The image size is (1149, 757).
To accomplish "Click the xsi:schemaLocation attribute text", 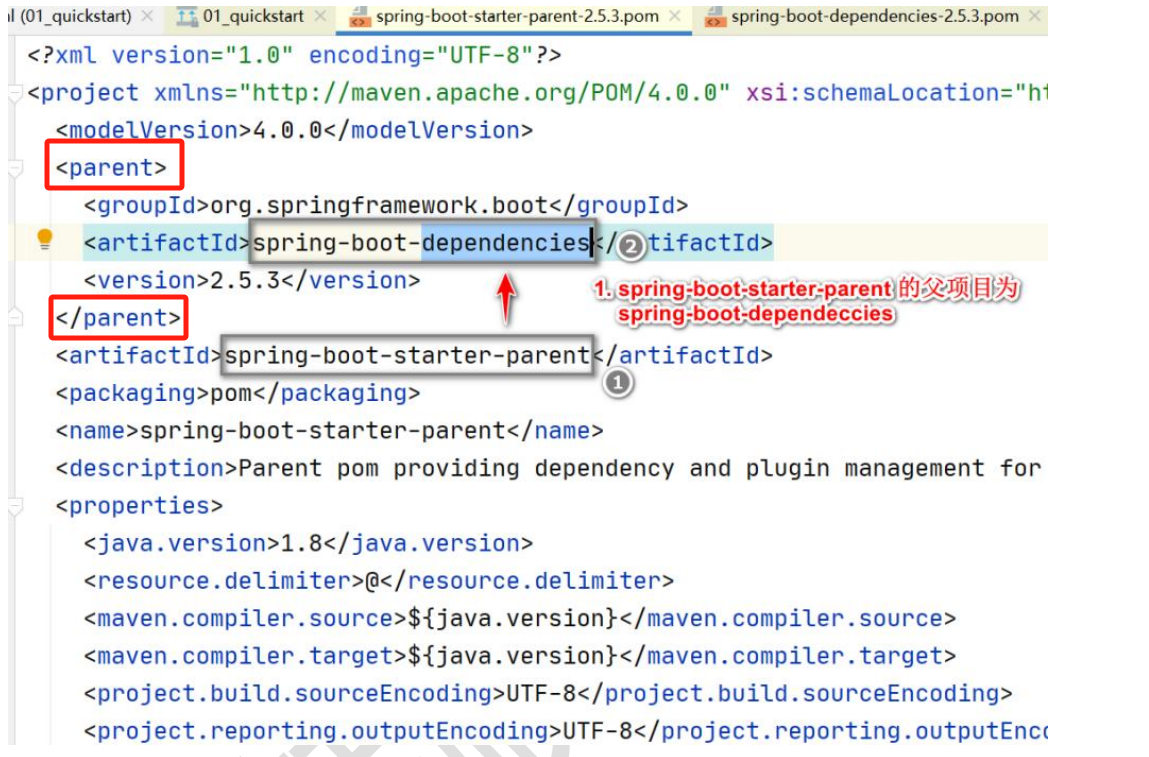I will coord(873,93).
